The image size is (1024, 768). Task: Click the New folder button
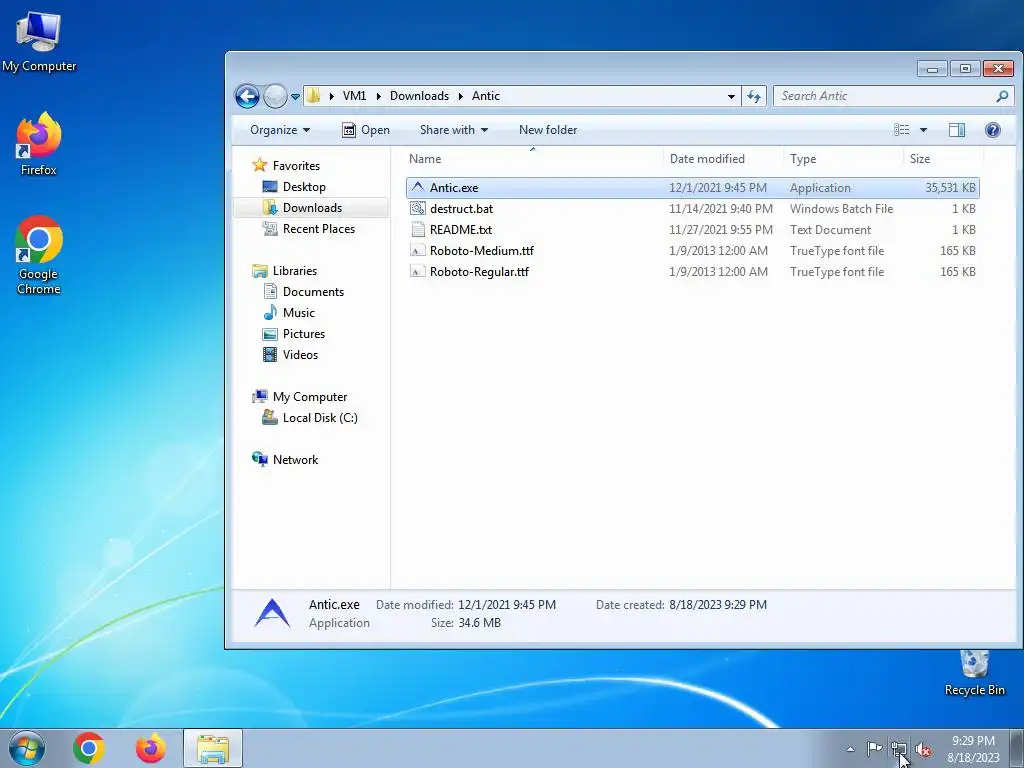pyautogui.click(x=548, y=130)
